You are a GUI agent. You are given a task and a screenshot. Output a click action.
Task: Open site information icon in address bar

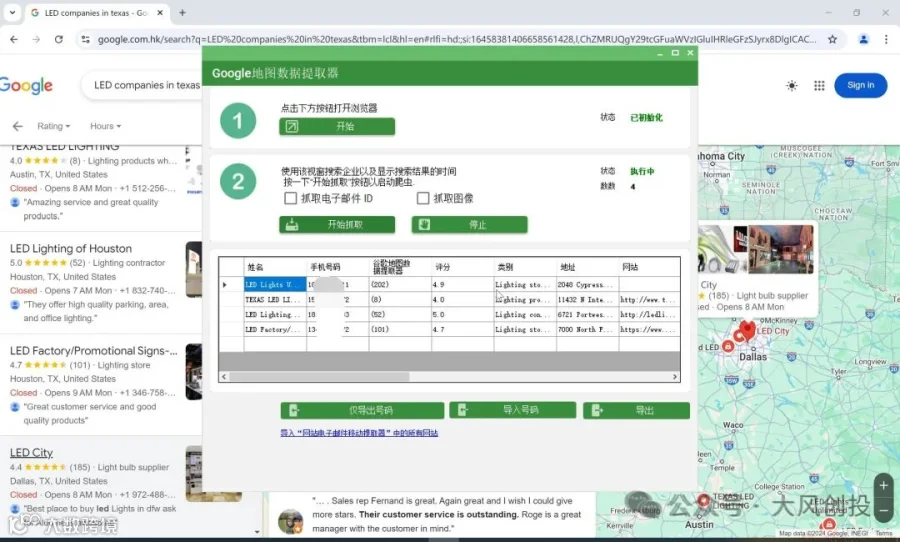click(x=86, y=39)
